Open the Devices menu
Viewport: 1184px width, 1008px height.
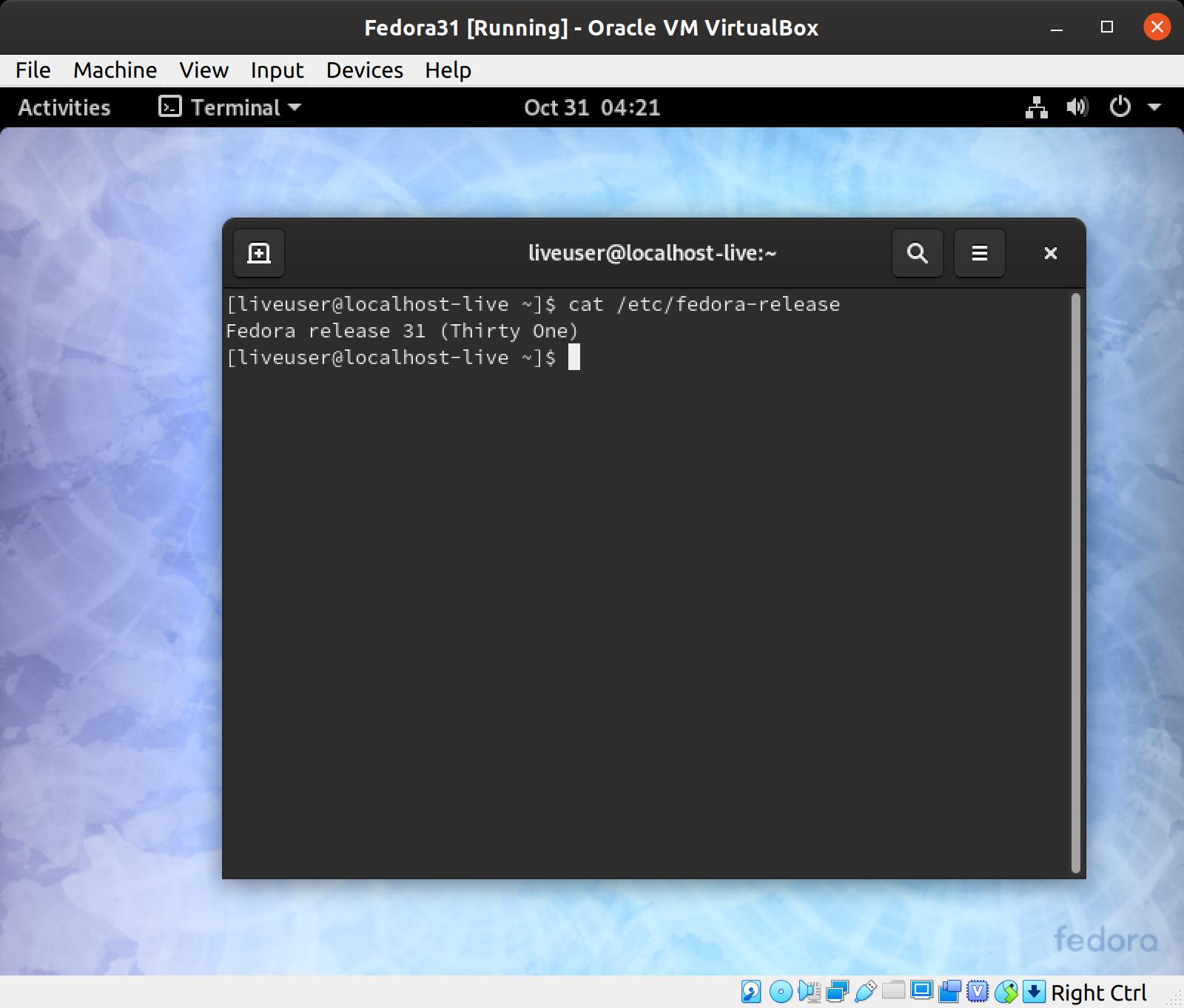point(365,70)
